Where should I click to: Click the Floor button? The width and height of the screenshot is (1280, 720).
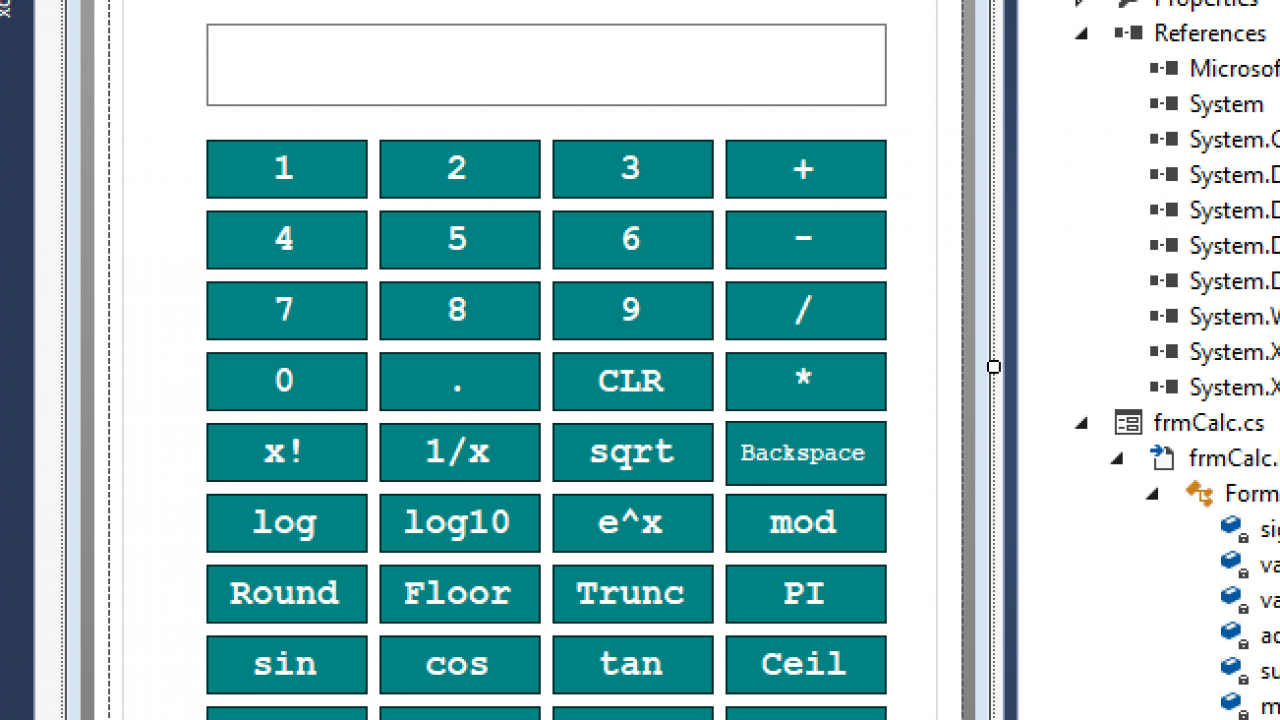pyautogui.click(x=460, y=595)
